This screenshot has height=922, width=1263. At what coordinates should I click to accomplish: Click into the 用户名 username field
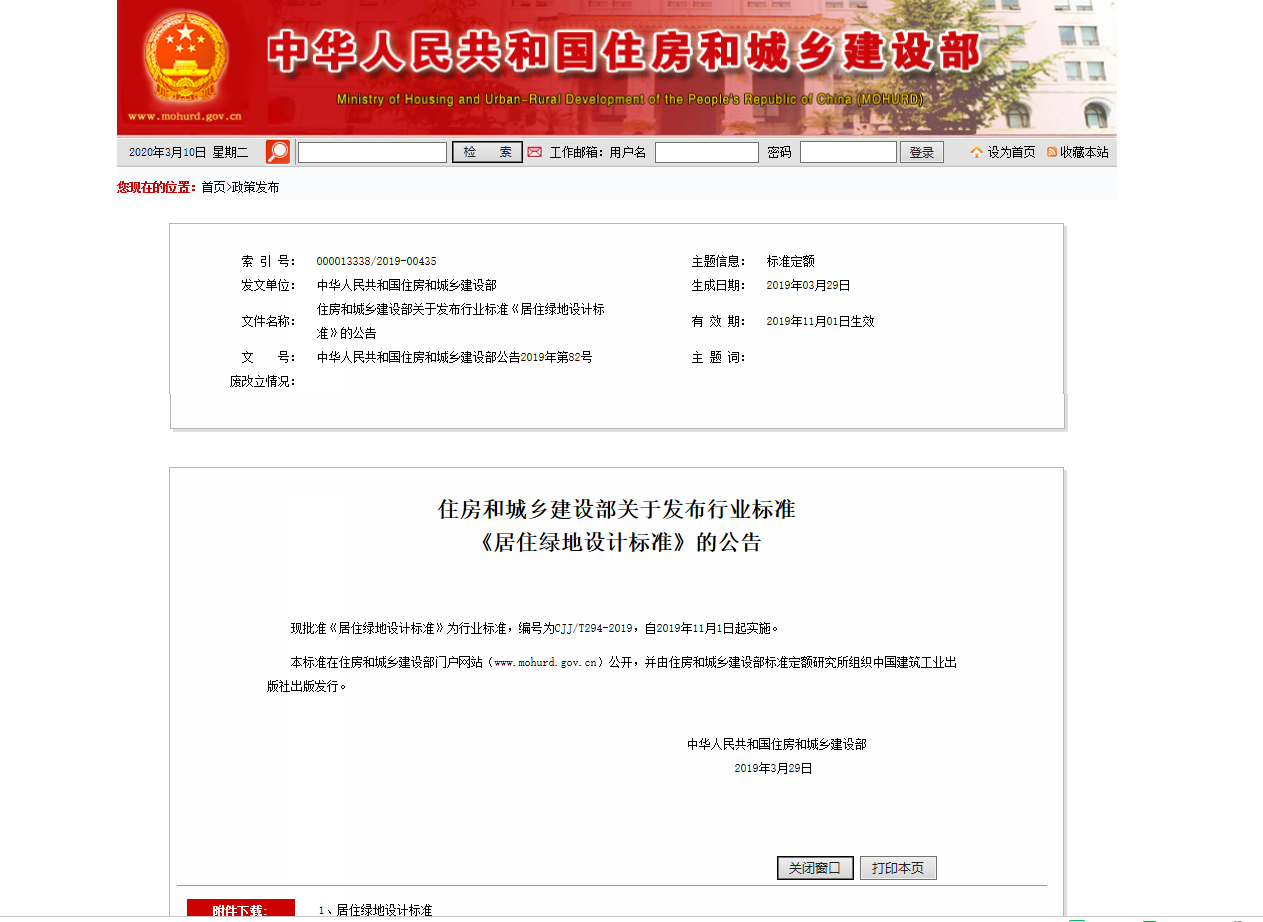(706, 152)
